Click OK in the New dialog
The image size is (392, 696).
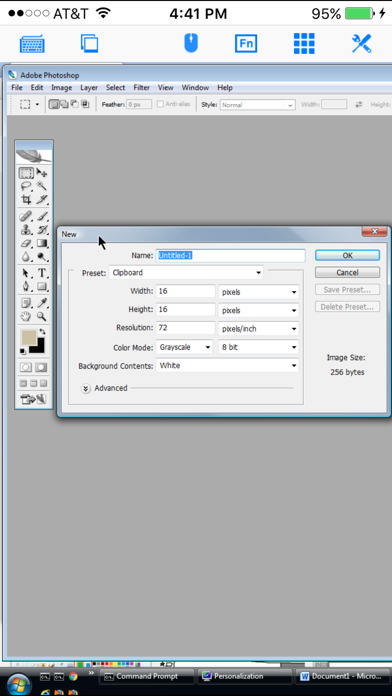(348, 255)
